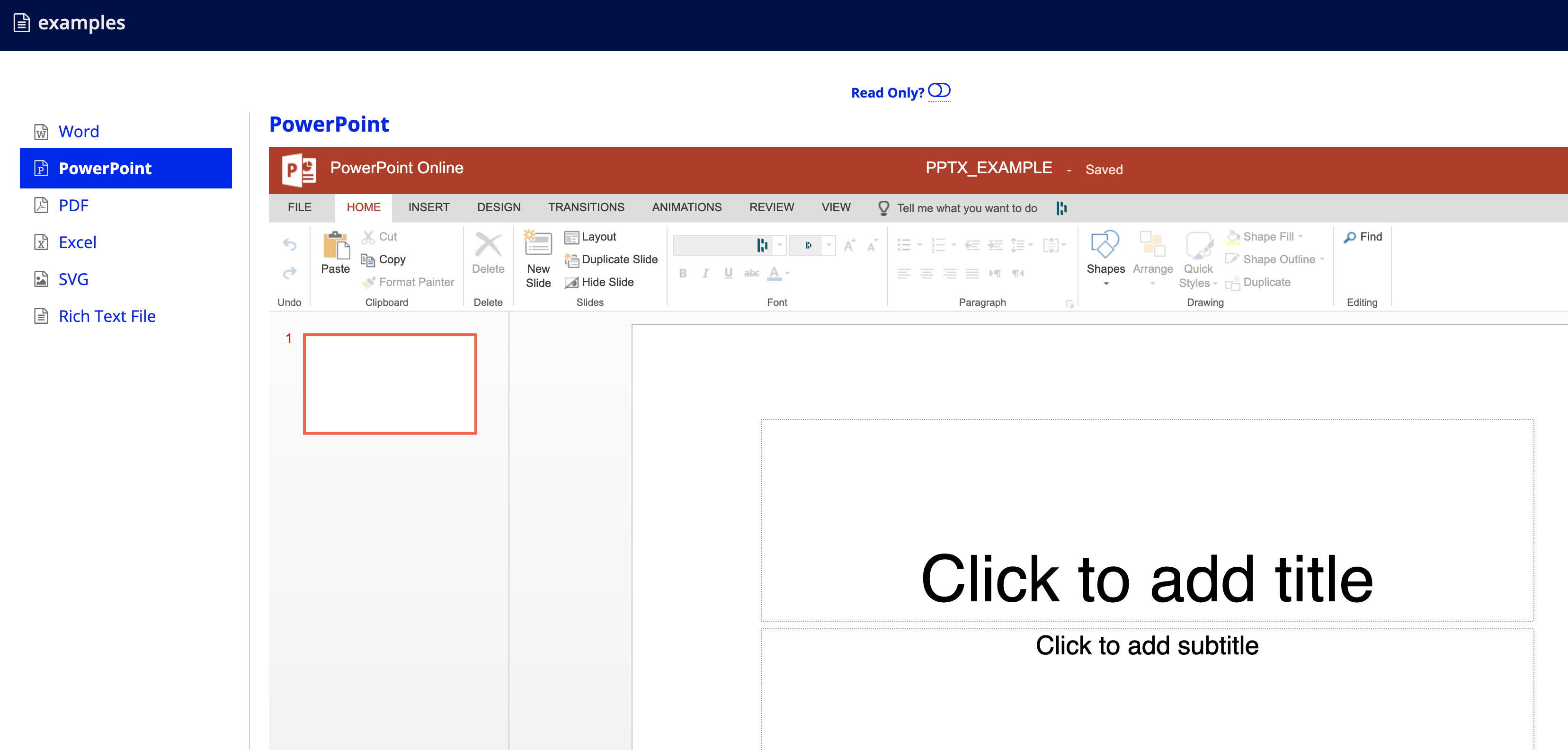Image resolution: width=1568 pixels, height=750 pixels.
Task: Toggle bold formatting in Font group
Action: point(682,273)
